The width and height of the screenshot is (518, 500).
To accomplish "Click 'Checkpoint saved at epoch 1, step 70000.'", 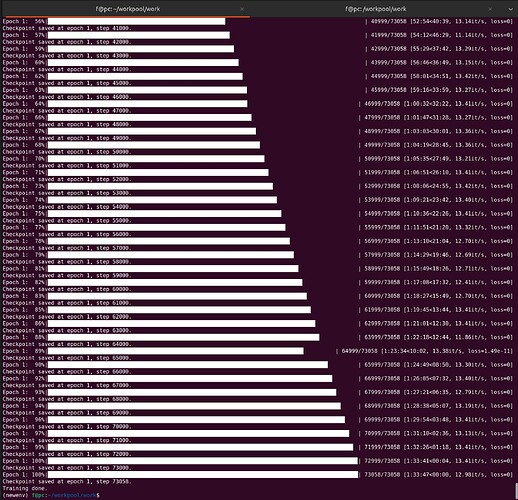I will pyautogui.click(x=67, y=427).
